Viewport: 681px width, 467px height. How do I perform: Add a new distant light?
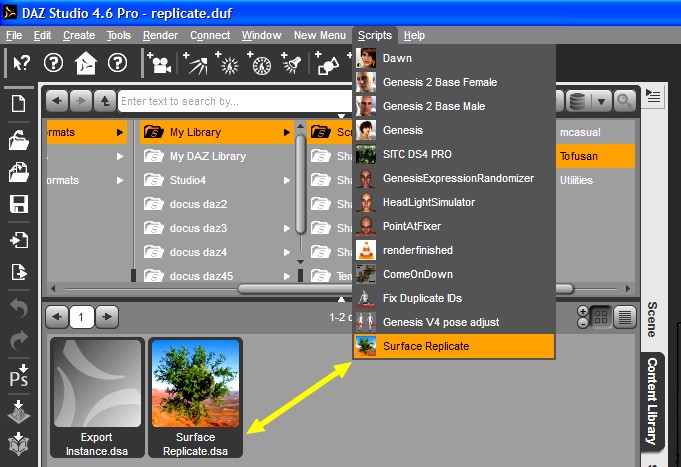195,63
